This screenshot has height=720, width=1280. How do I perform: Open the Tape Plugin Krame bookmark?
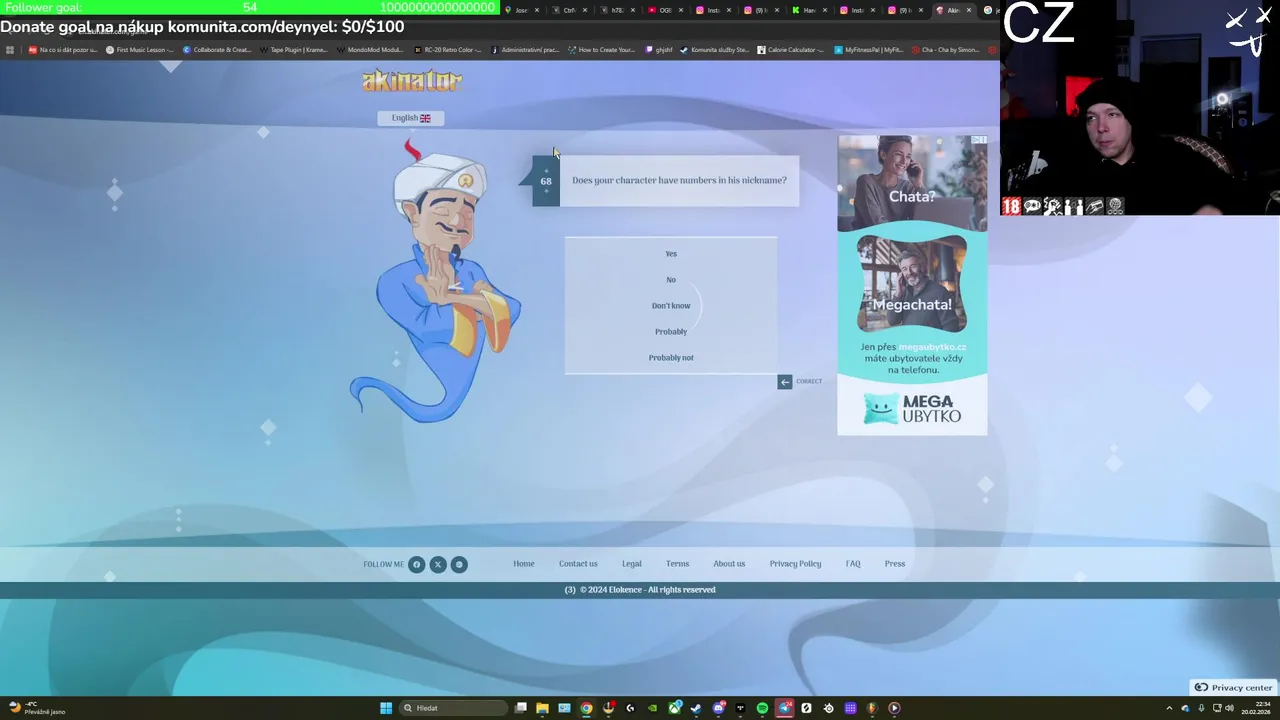tap(294, 50)
